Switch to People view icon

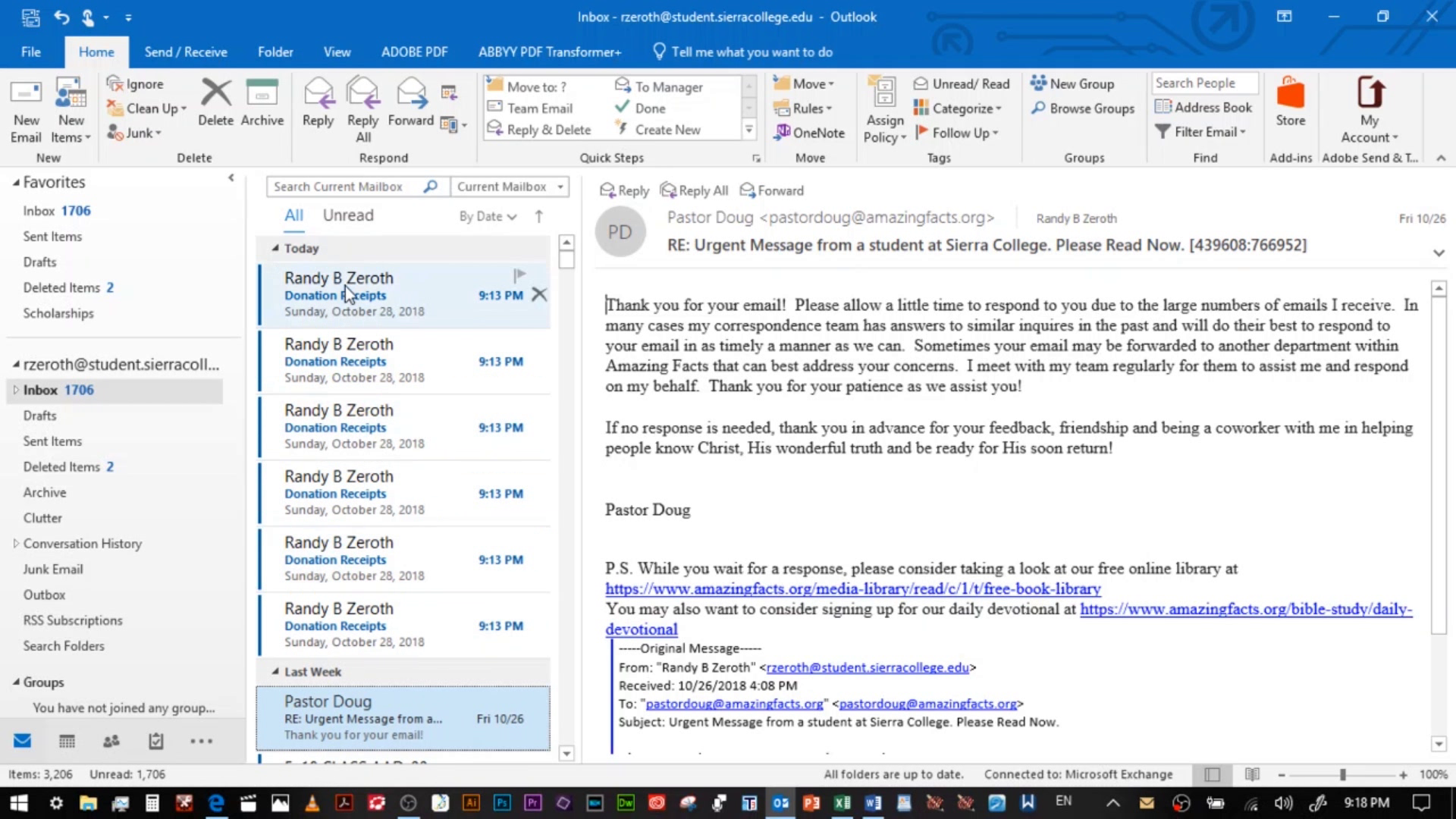pyautogui.click(x=111, y=741)
